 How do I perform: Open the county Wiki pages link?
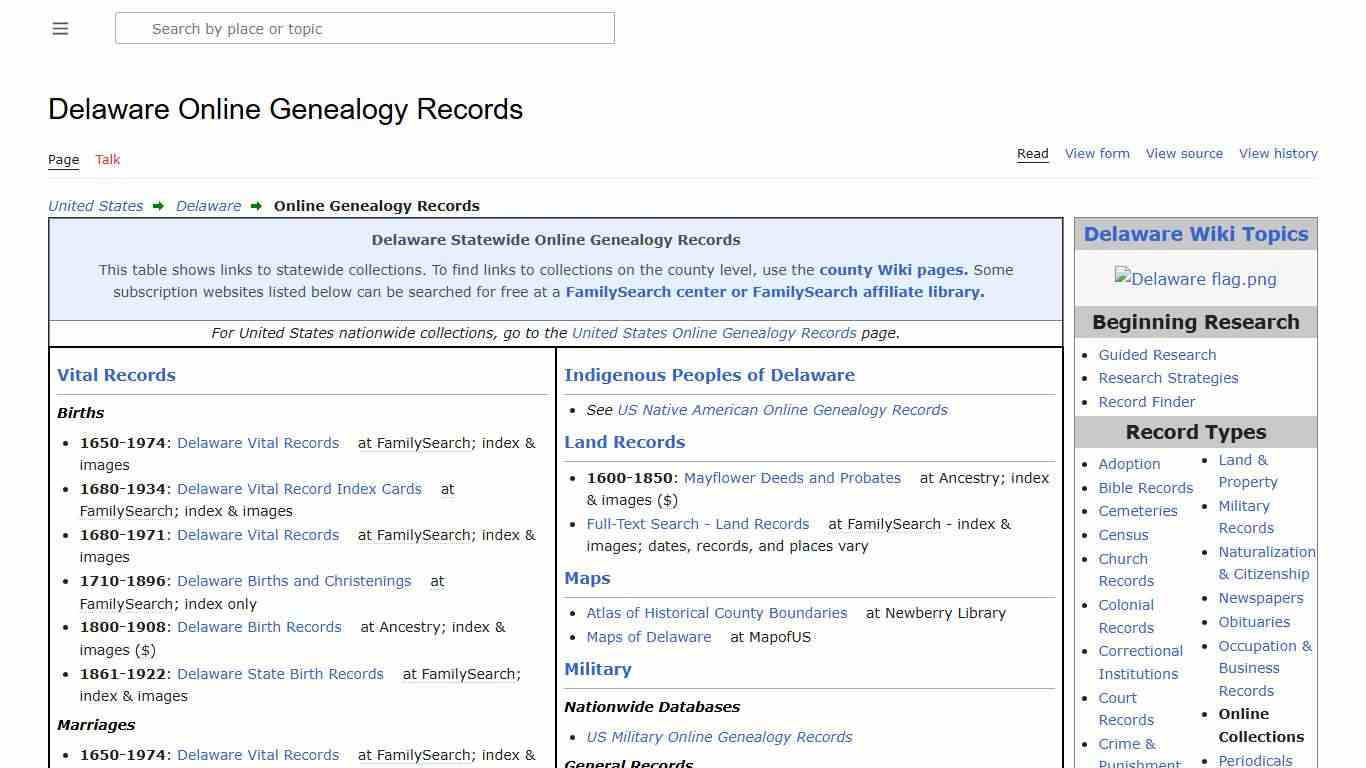pos(891,269)
